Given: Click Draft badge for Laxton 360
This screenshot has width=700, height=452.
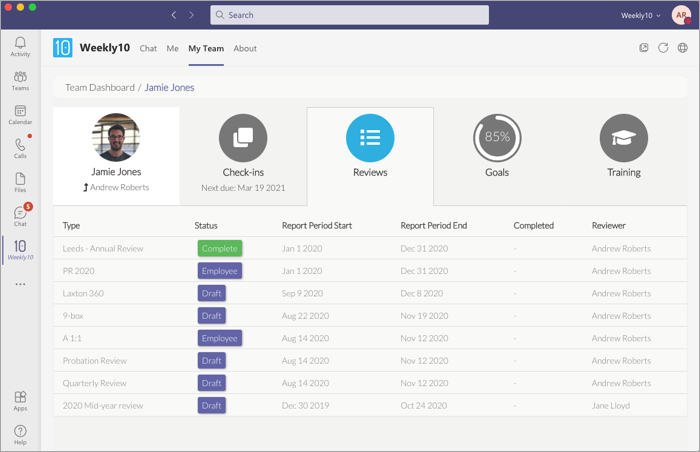Looking at the screenshot, I should point(212,293).
